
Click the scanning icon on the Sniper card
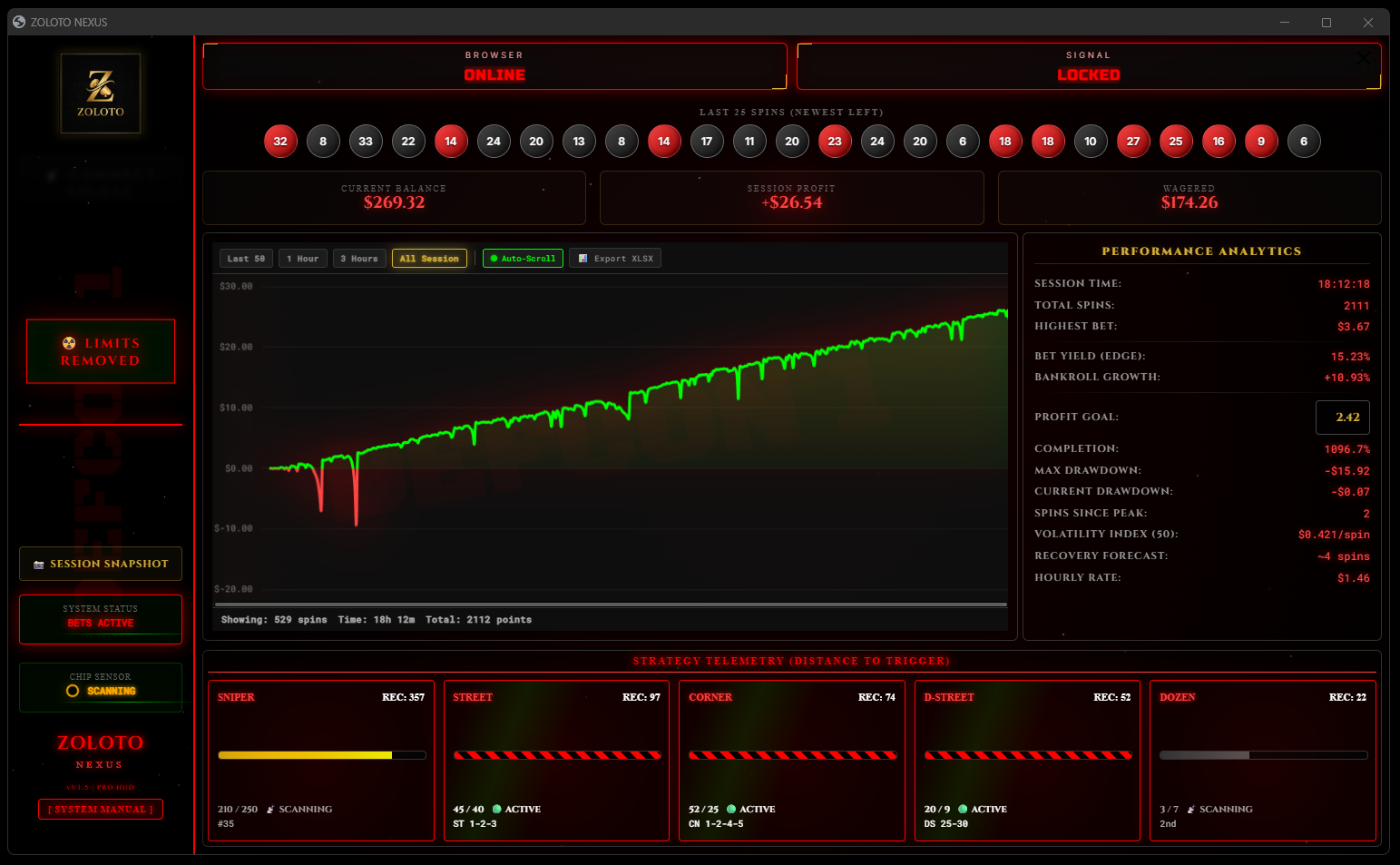coord(271,809)
